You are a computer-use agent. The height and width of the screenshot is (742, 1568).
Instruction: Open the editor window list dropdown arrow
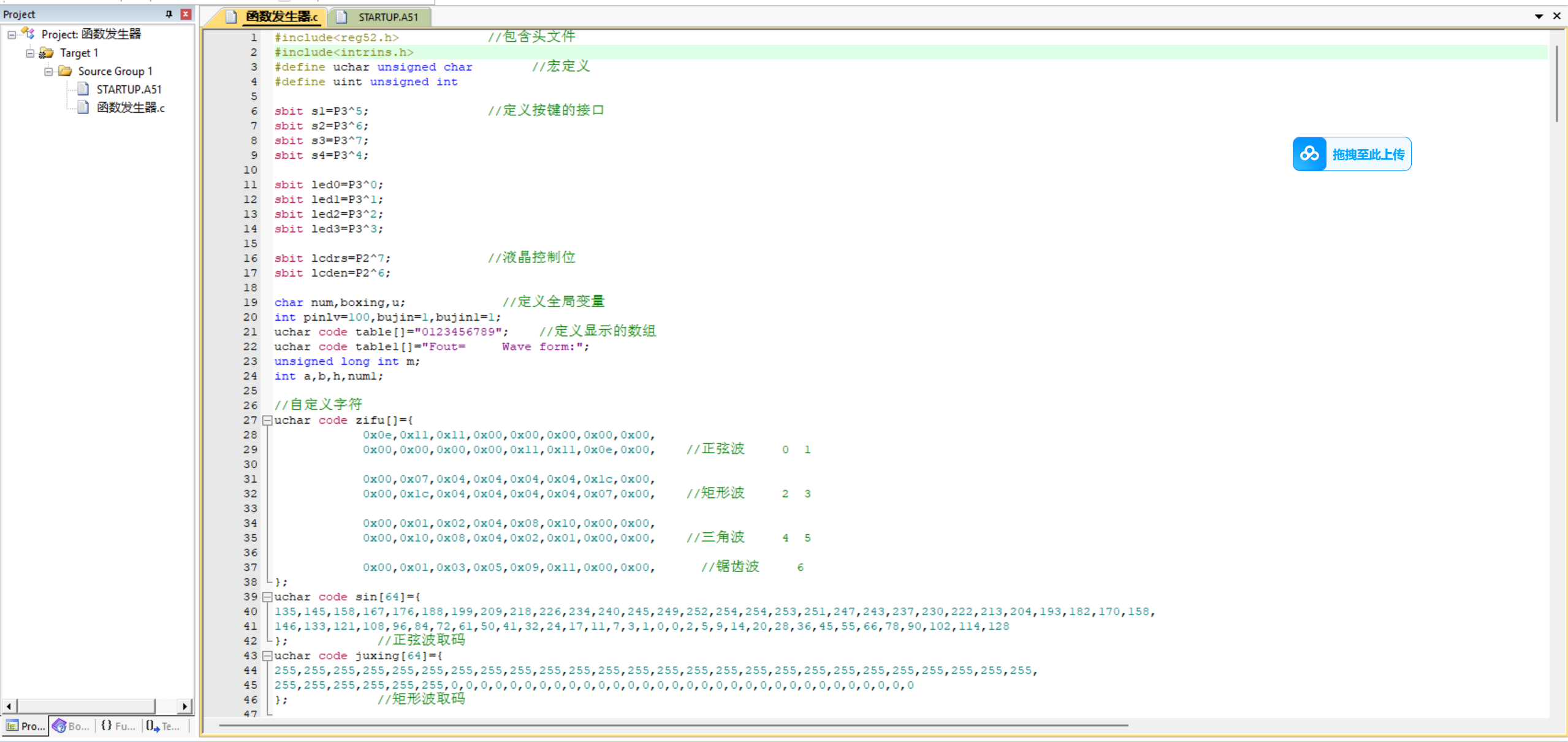click(1539, 17)
